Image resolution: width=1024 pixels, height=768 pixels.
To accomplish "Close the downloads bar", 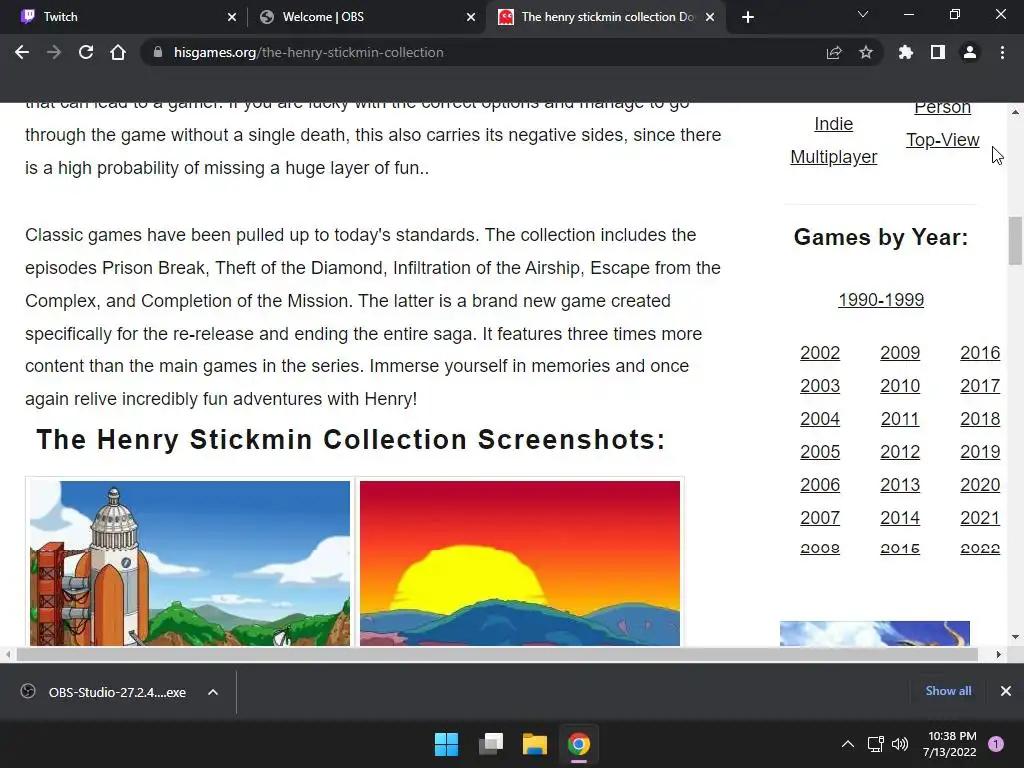I will tap(1006, 691).
